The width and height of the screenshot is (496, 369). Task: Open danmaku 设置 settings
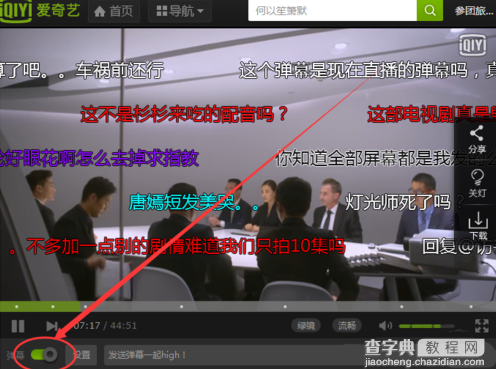[x=82, y=355]
